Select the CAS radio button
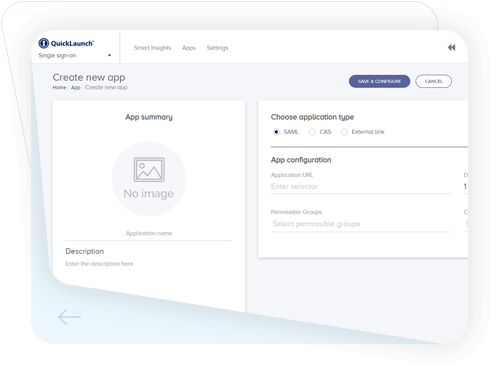Image resolution: width=497 pixels, height=372 pixels. [x=312, y=132]
